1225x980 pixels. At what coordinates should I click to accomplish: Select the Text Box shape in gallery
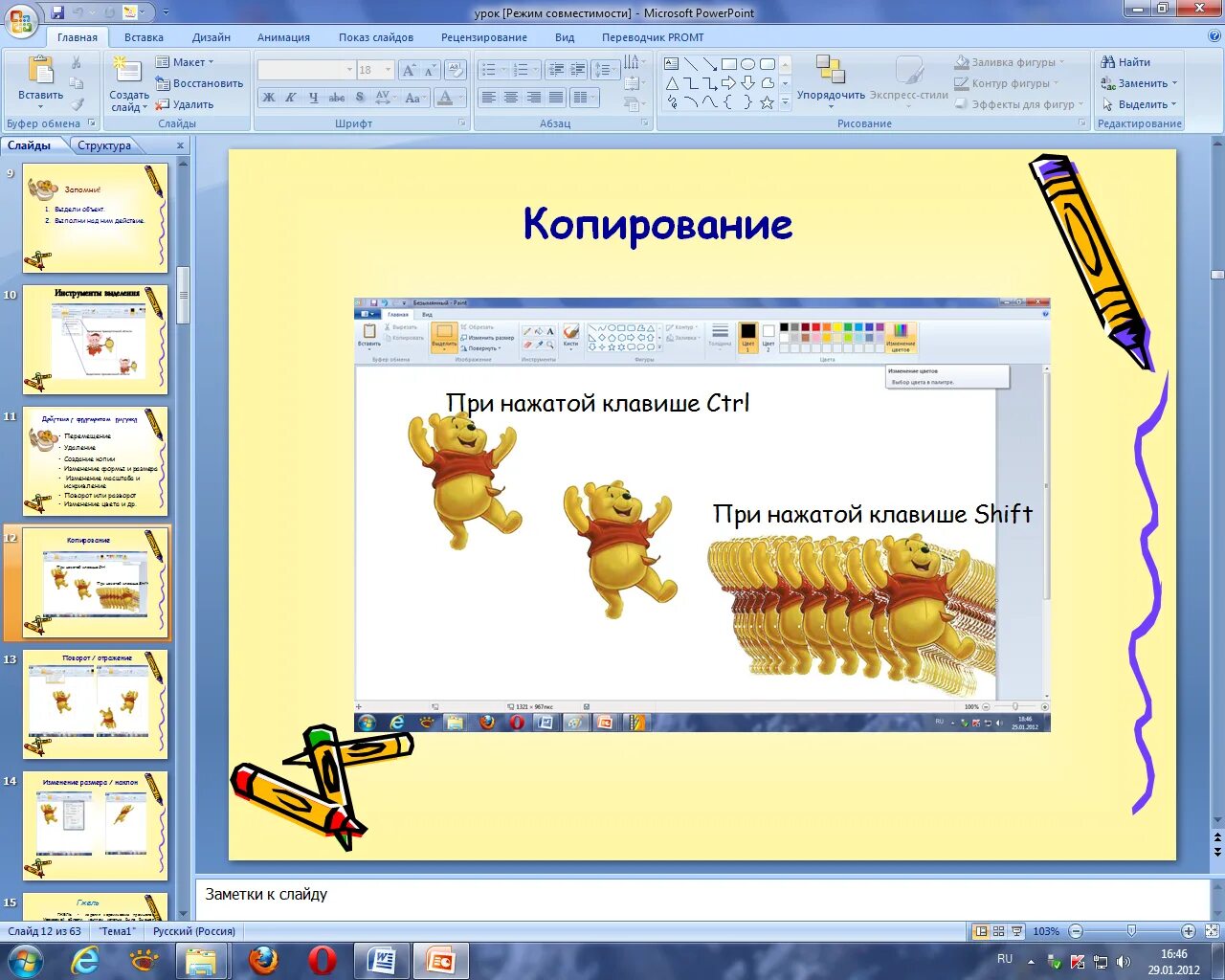click(672, 64)
